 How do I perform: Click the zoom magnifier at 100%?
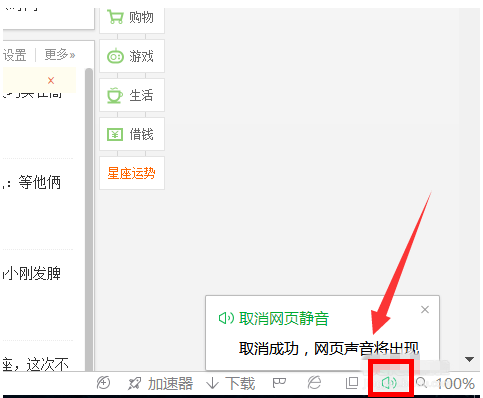422,383
